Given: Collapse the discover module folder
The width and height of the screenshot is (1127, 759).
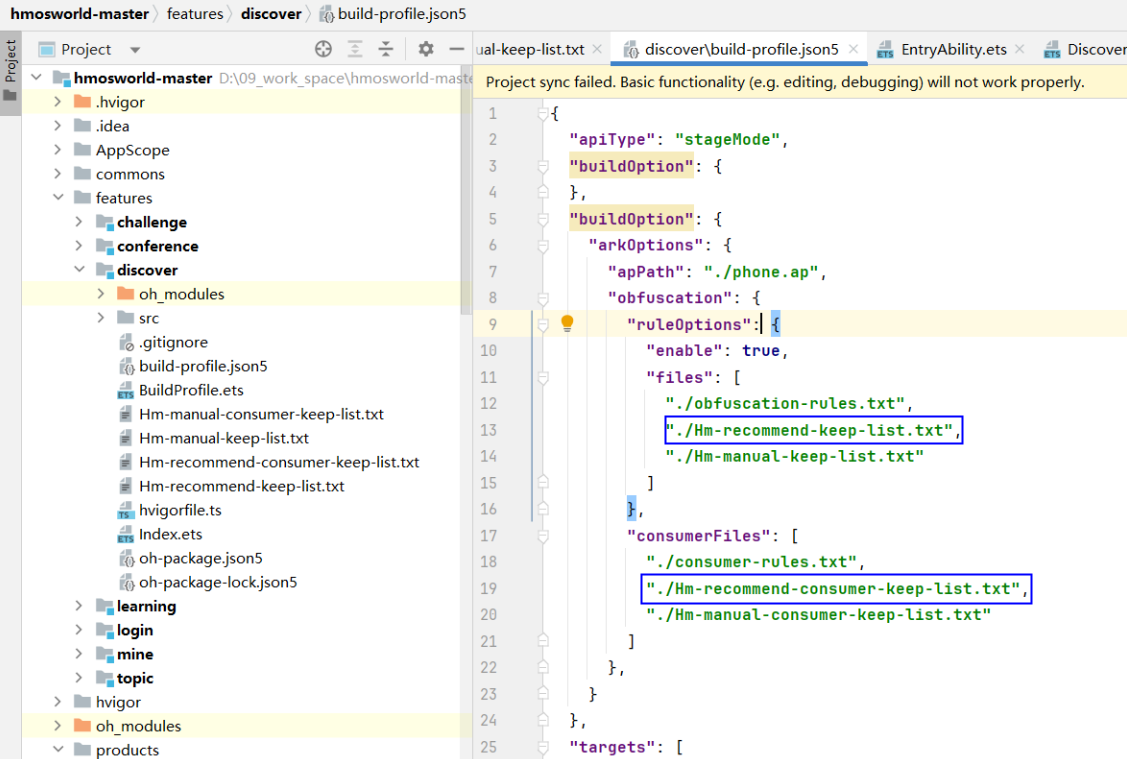Looking at the screenshot, I should (79, 270).
